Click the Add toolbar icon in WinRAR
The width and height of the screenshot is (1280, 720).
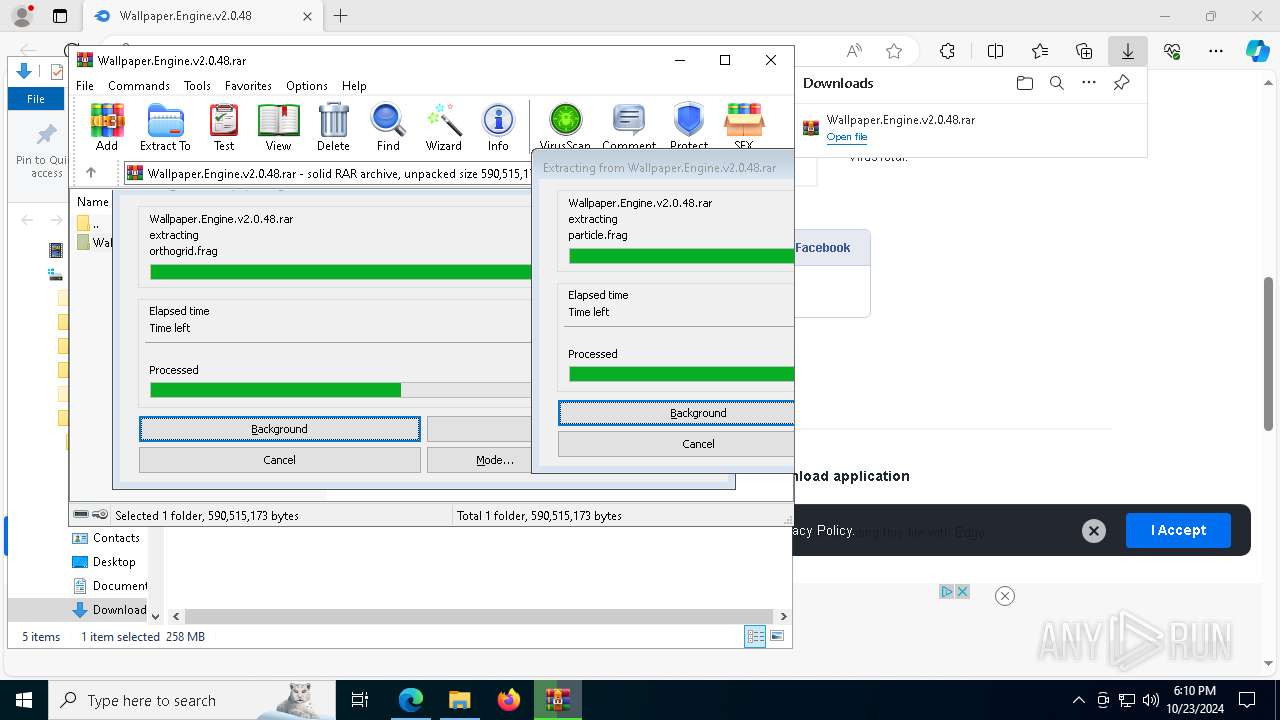tap(107, 126)
